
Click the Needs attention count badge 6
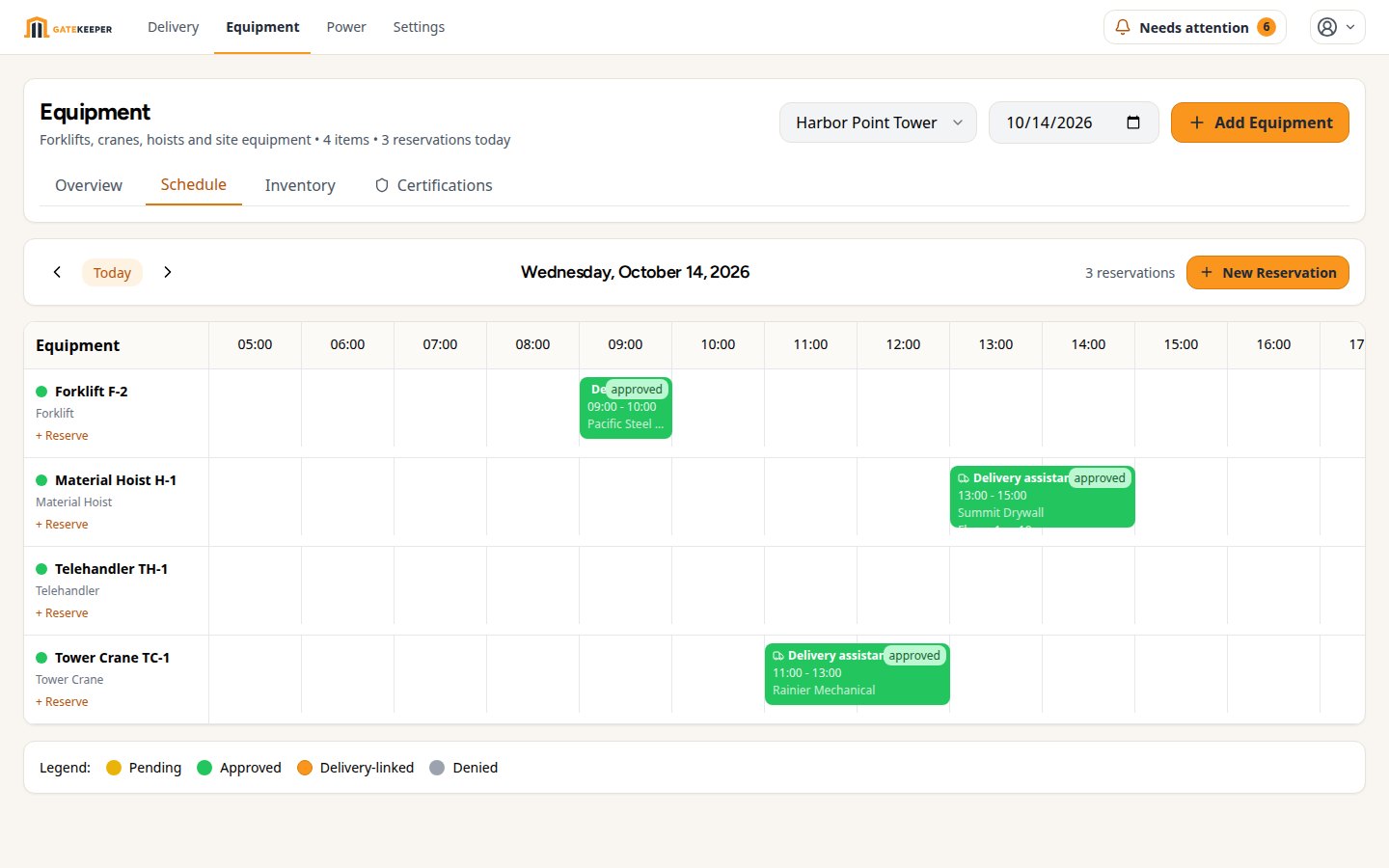[x=1266, y=27]
